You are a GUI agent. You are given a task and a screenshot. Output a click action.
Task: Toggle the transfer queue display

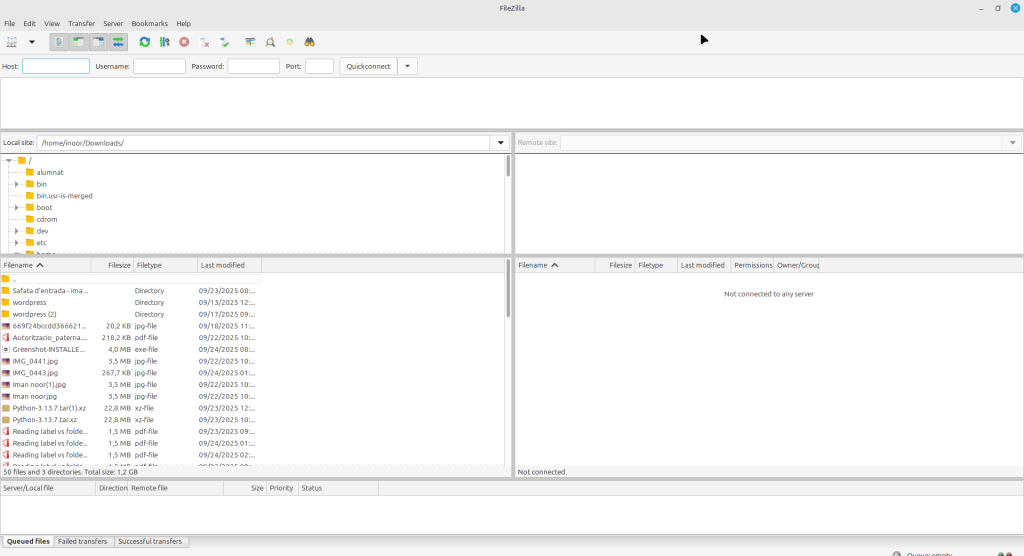pos(118,42)
